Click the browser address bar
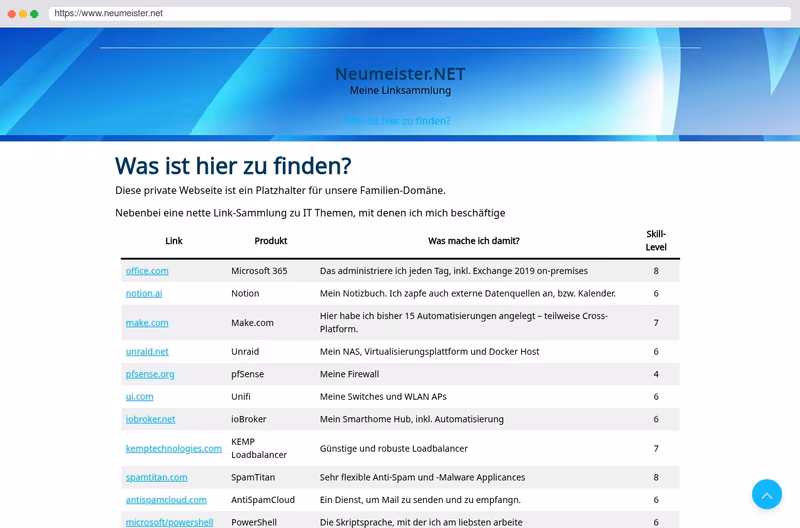This screenshot has height=528, width=800. tap(419, 13)
